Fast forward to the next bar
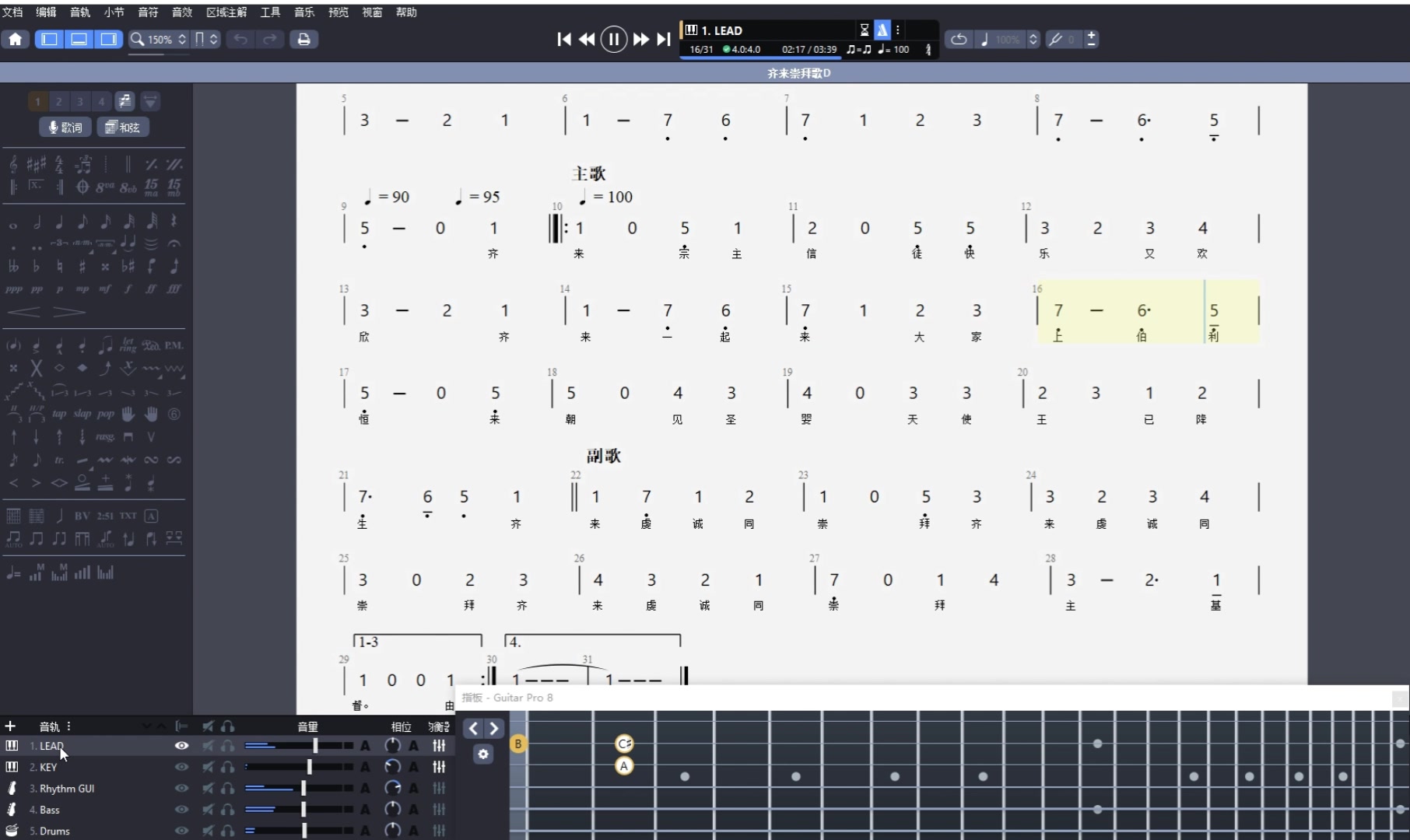Viewport: 1410px width, 840px height. (x=640, y=39)
